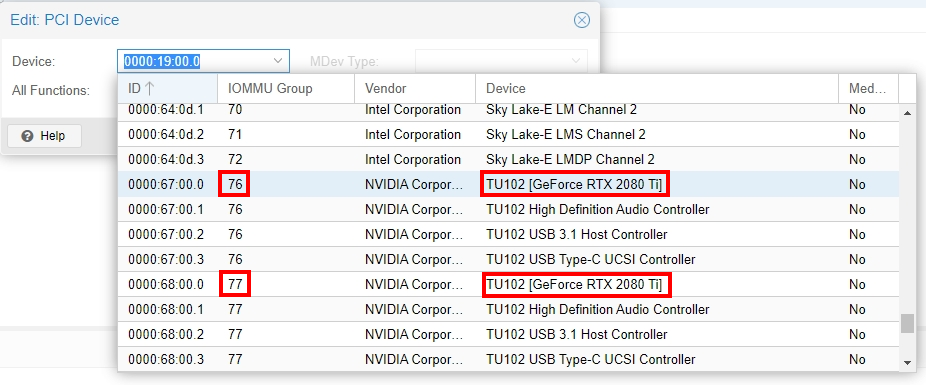Click the Device column header
Screen dimensions: 926x385
click(657, 89)
